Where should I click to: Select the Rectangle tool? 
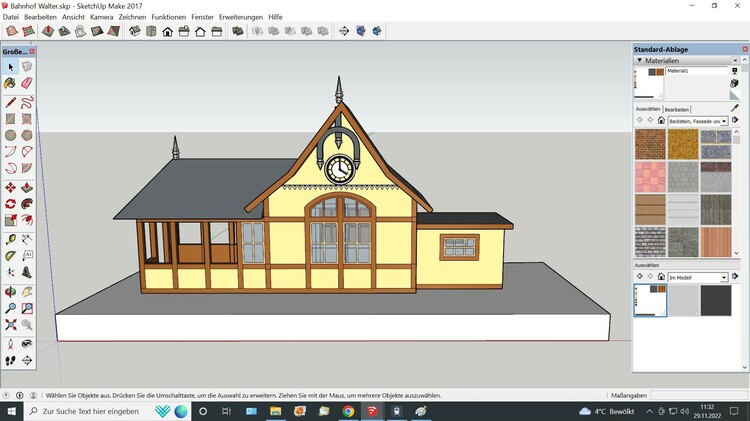(x=11, y=119)
